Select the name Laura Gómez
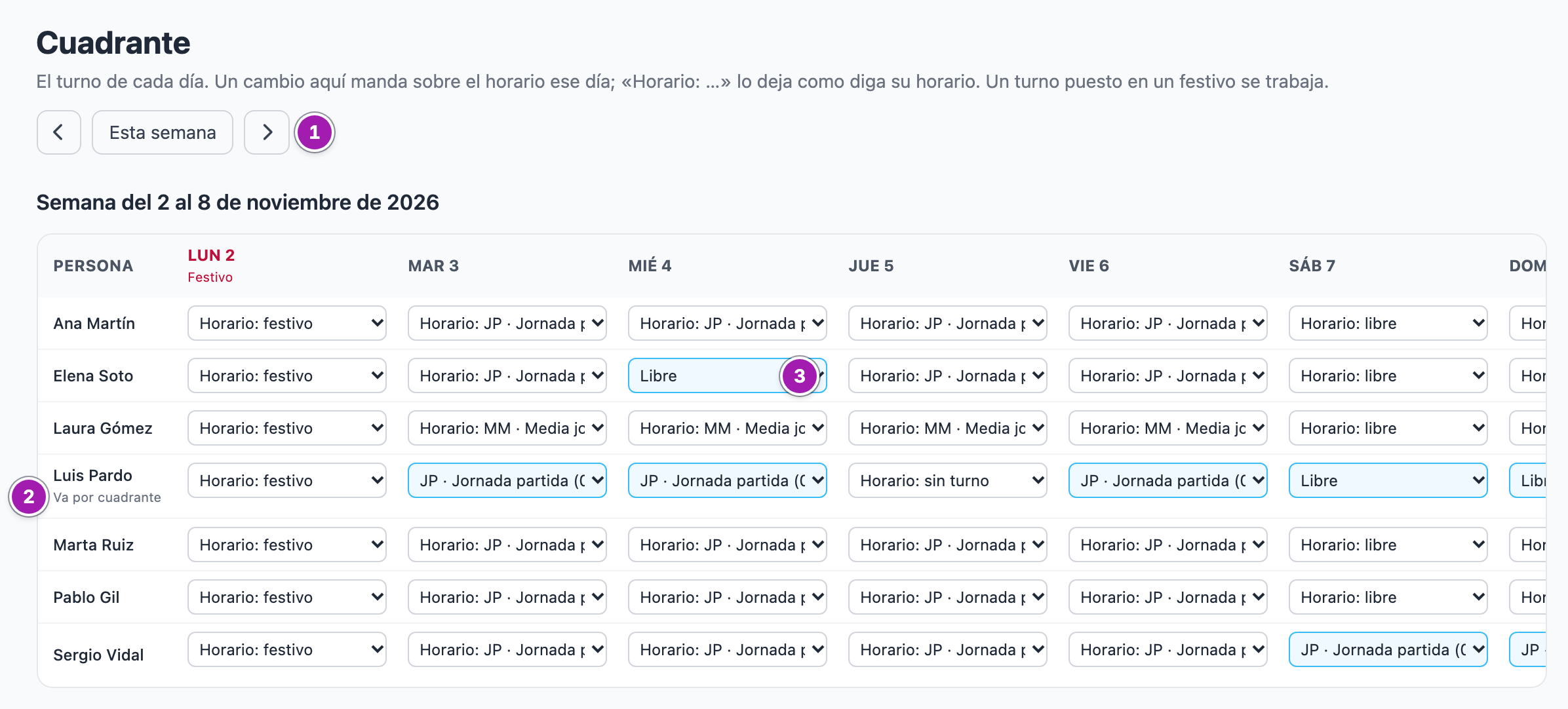This screenshot has height=709, width=1568. [x=103, y=429]
